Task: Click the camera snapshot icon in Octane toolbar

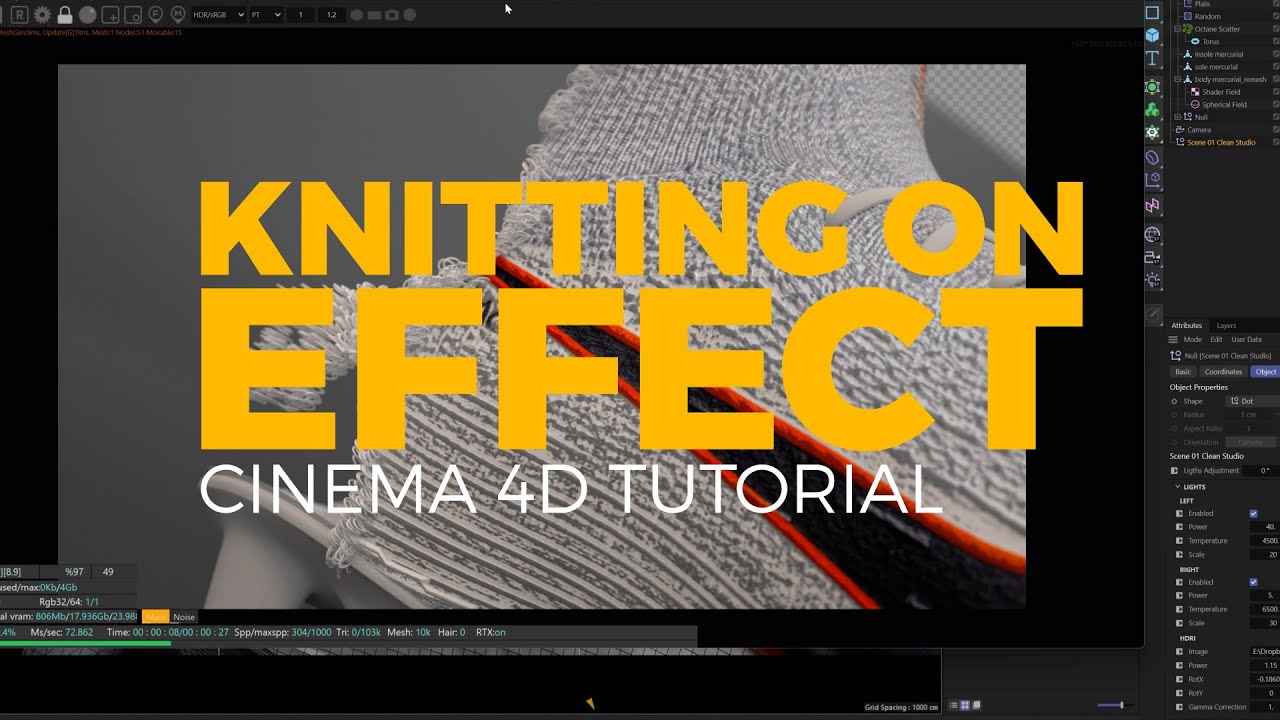Action: point(391,15)
